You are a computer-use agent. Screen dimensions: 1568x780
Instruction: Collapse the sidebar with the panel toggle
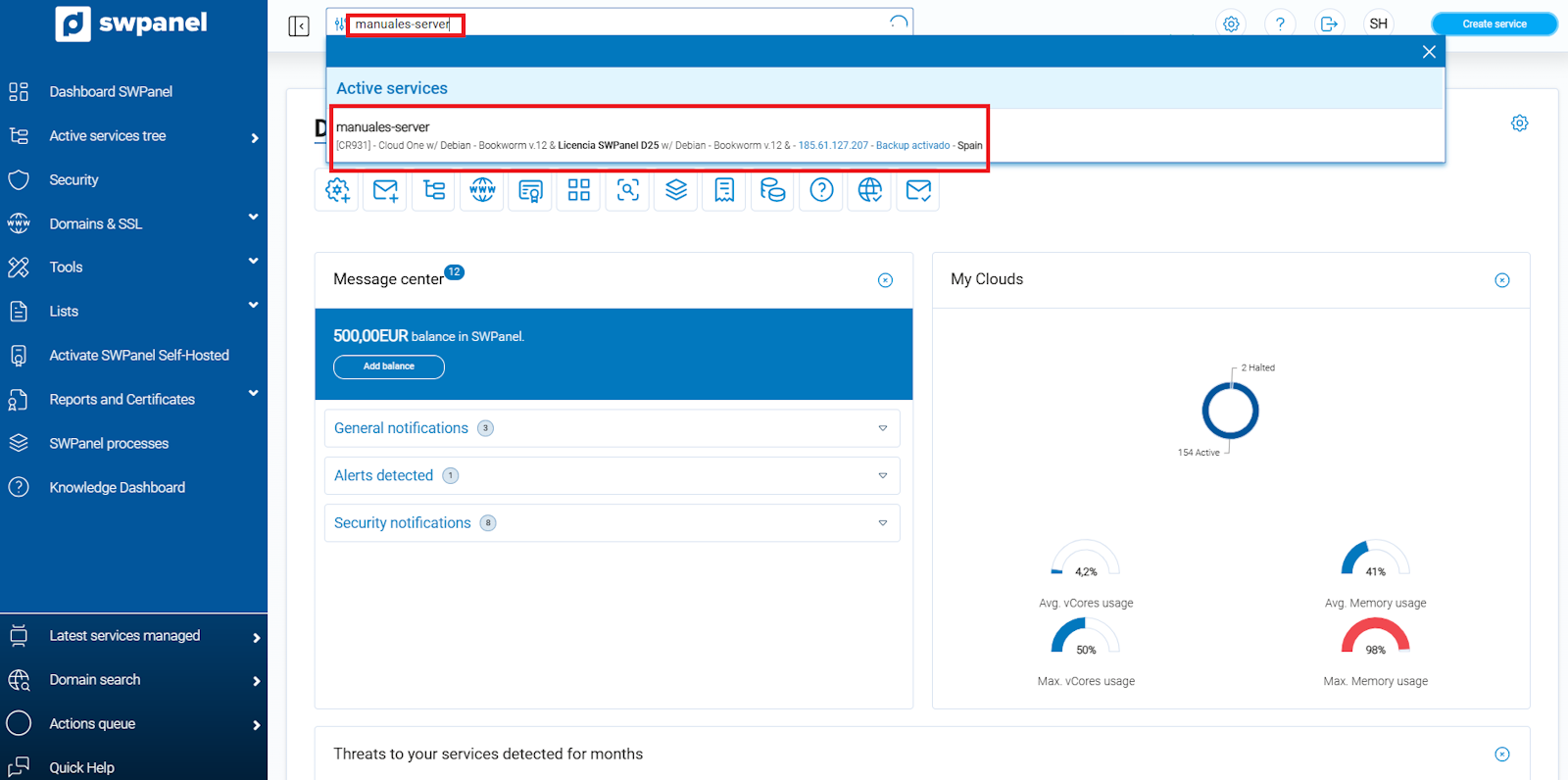(x=299, y=26)
